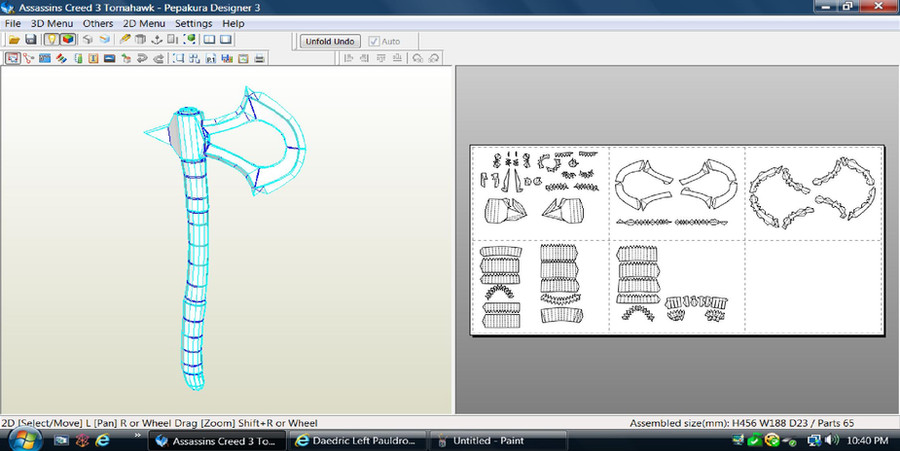
Task: Click the rotate clockwise icon
Action: pos(434,58)
